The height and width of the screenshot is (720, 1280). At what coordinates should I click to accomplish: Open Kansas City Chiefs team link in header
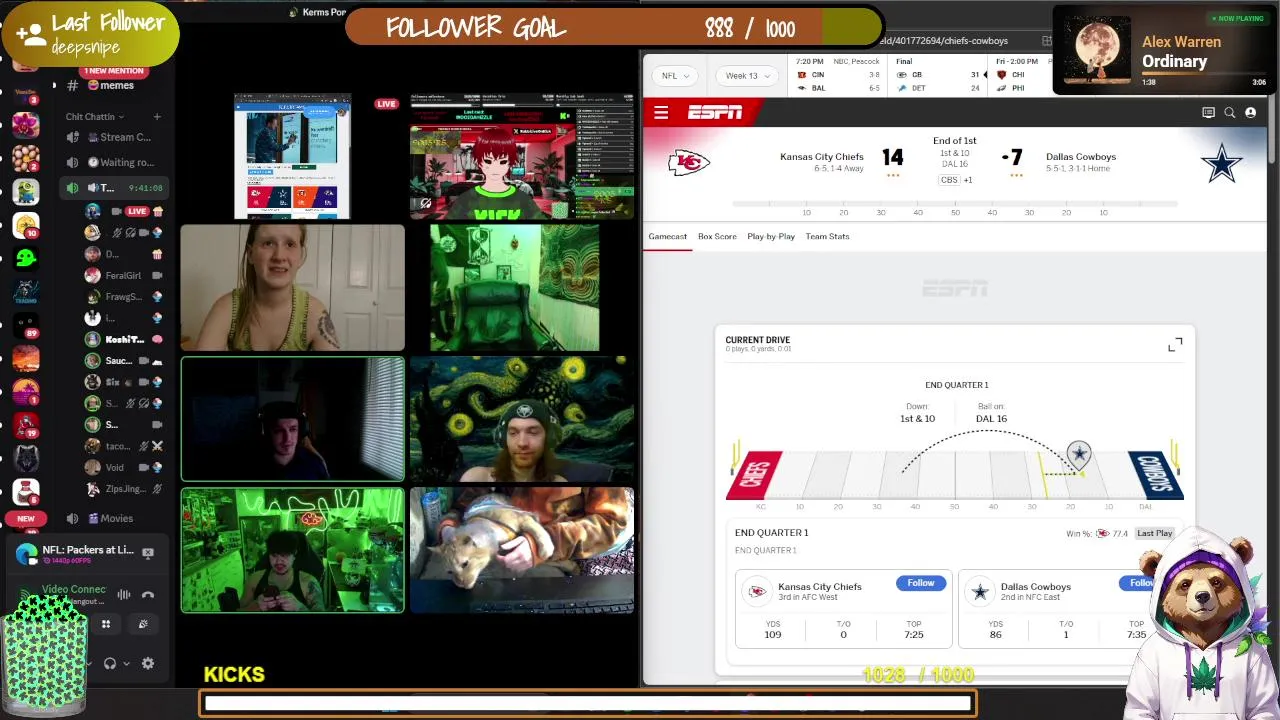click(x=821, y=157)
